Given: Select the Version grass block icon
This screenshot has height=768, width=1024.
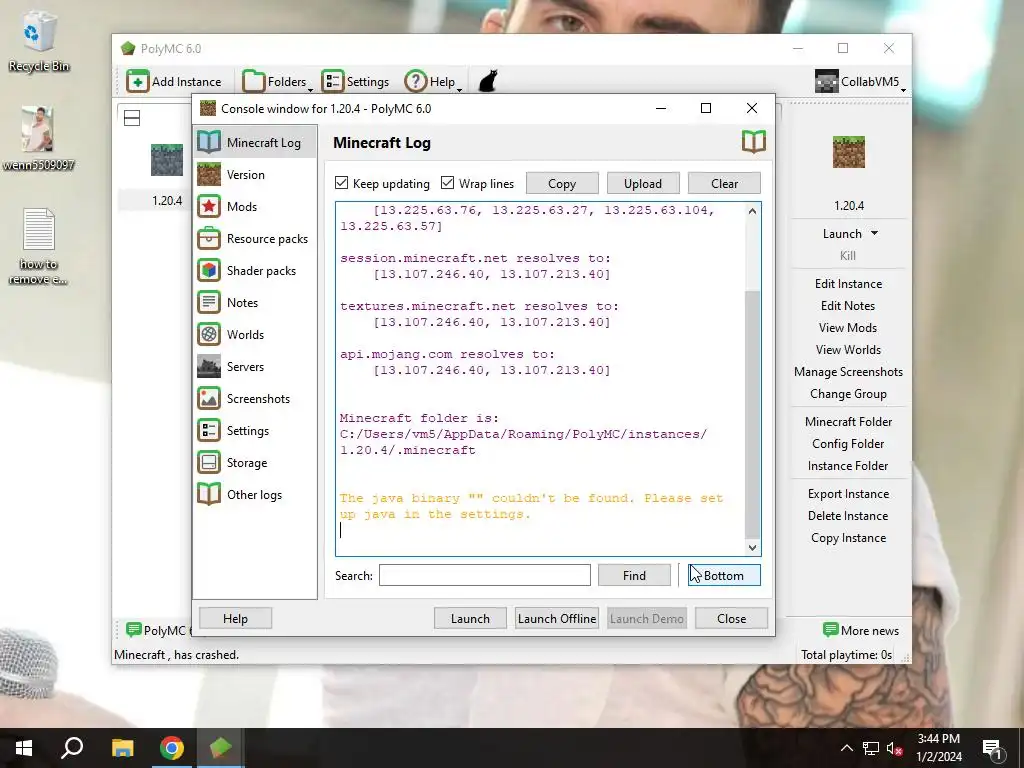Looking at the screenshot, I should (209, 174).
